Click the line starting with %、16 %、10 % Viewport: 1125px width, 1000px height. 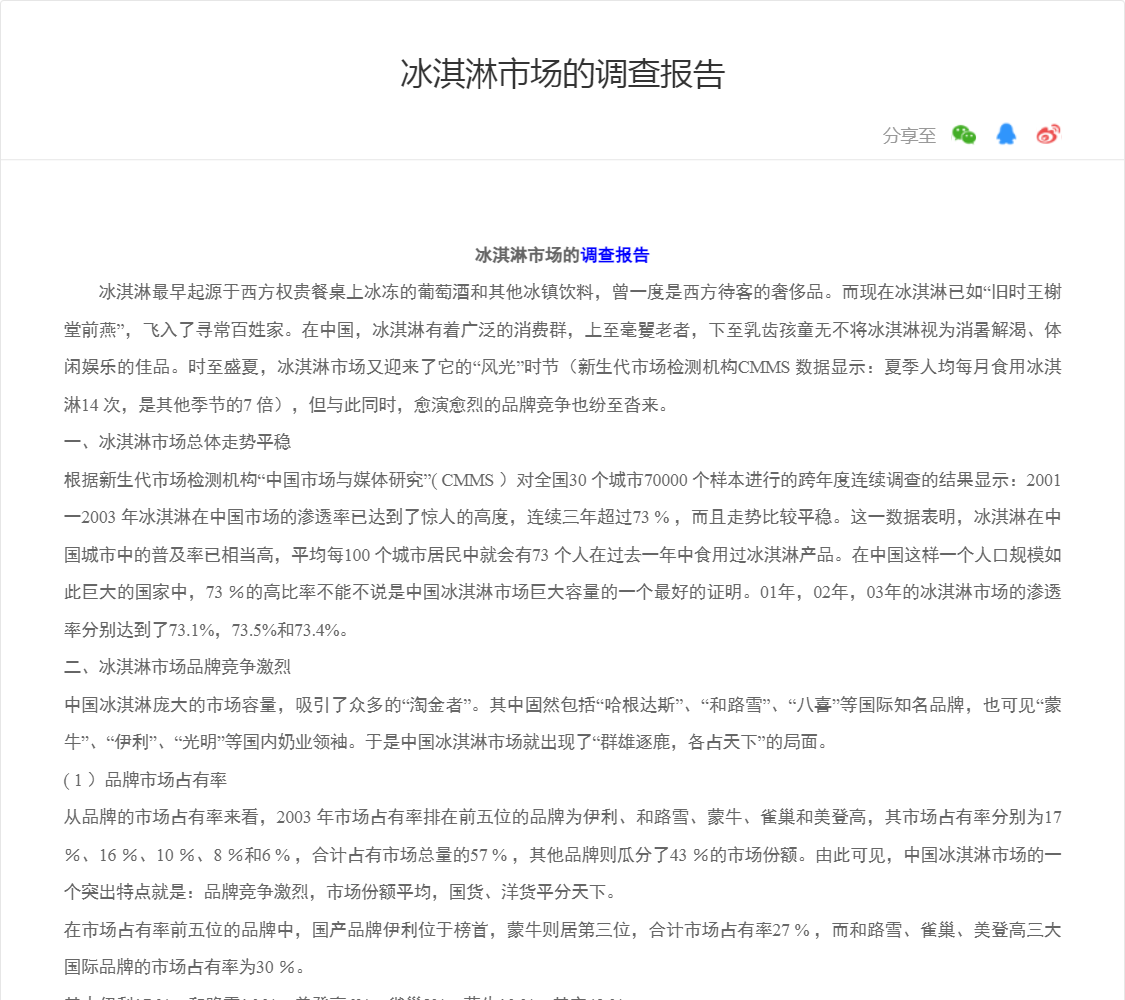click(562, 854)
